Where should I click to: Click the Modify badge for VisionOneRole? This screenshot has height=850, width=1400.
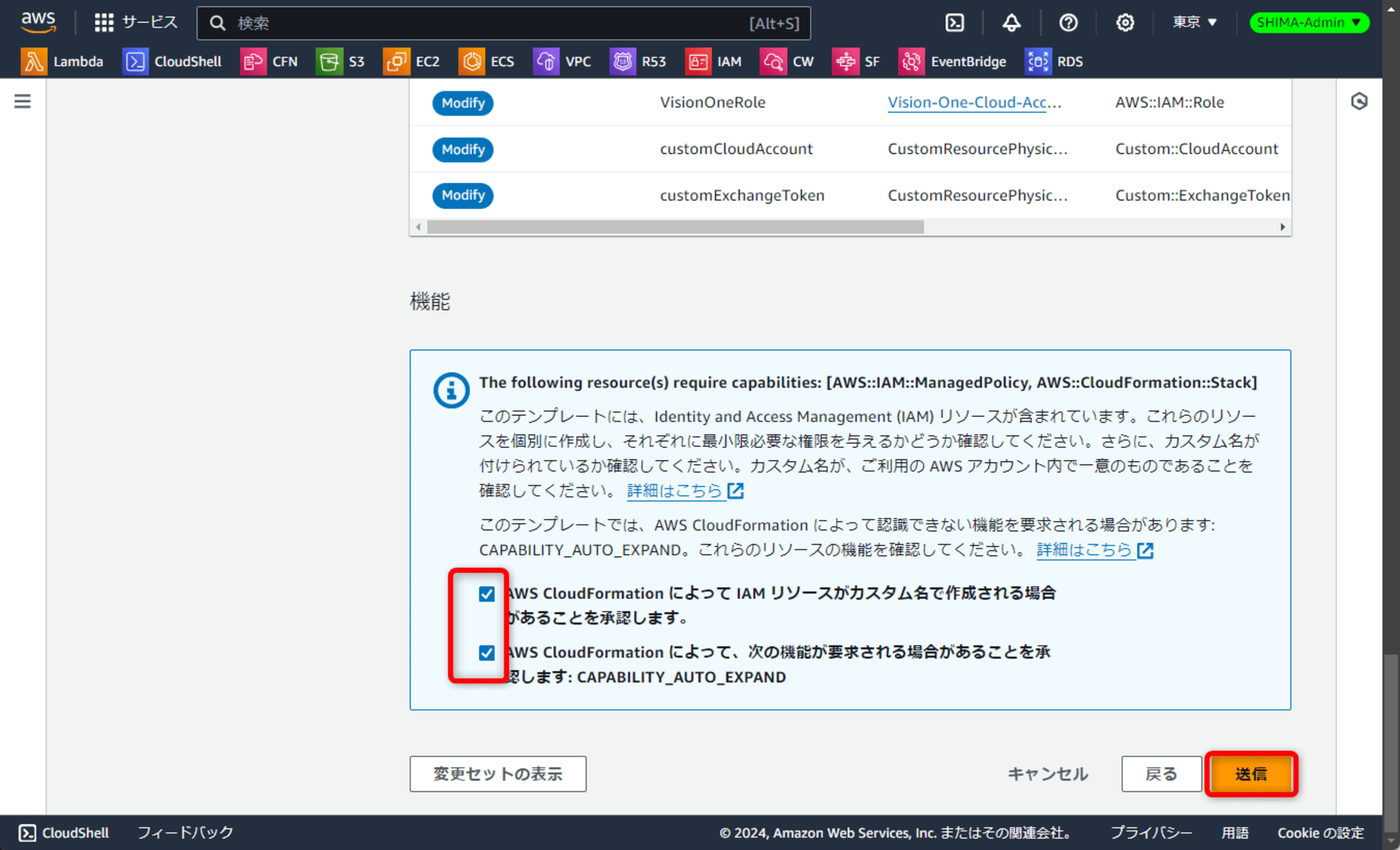(463, 103)
